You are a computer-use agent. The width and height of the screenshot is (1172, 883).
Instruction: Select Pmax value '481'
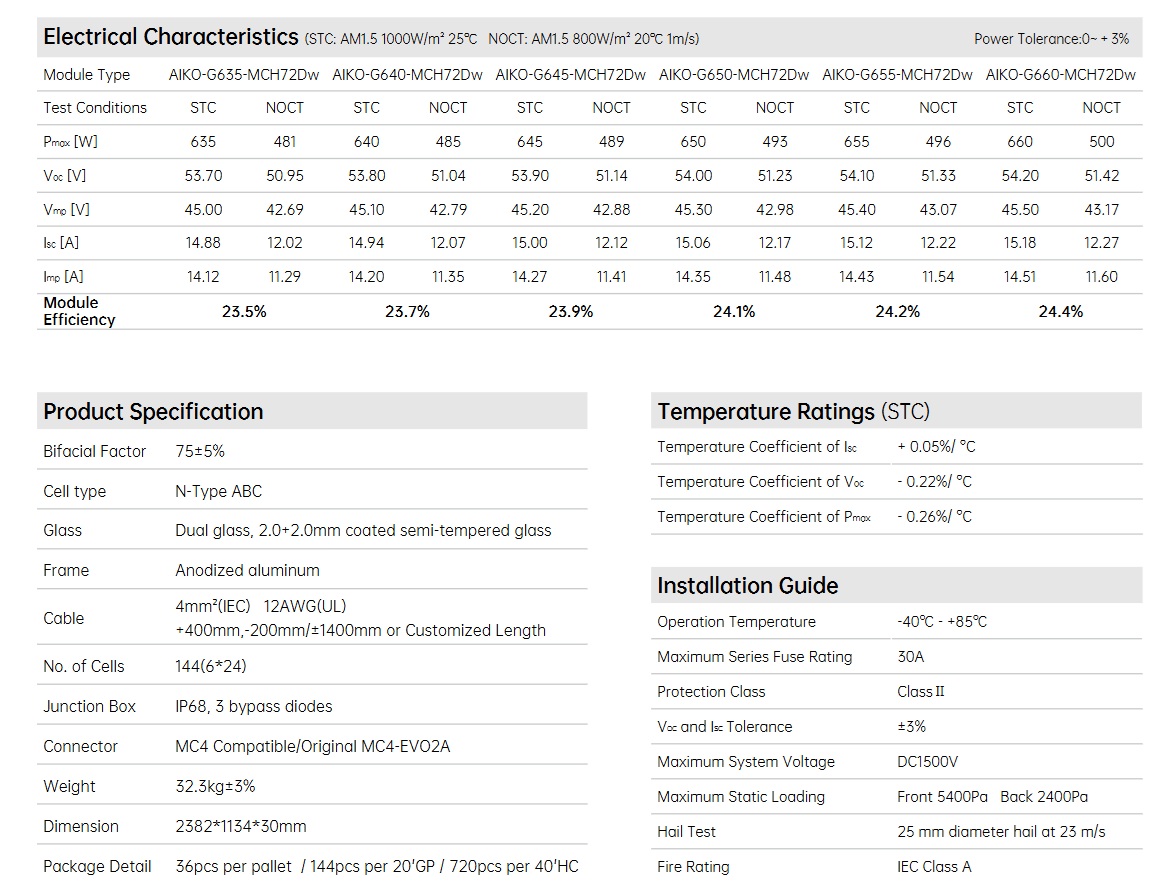click(285, 141)
